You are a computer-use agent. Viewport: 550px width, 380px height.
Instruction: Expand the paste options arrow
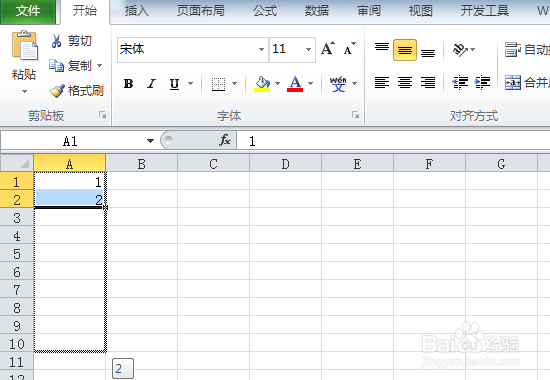pos(24,92)
